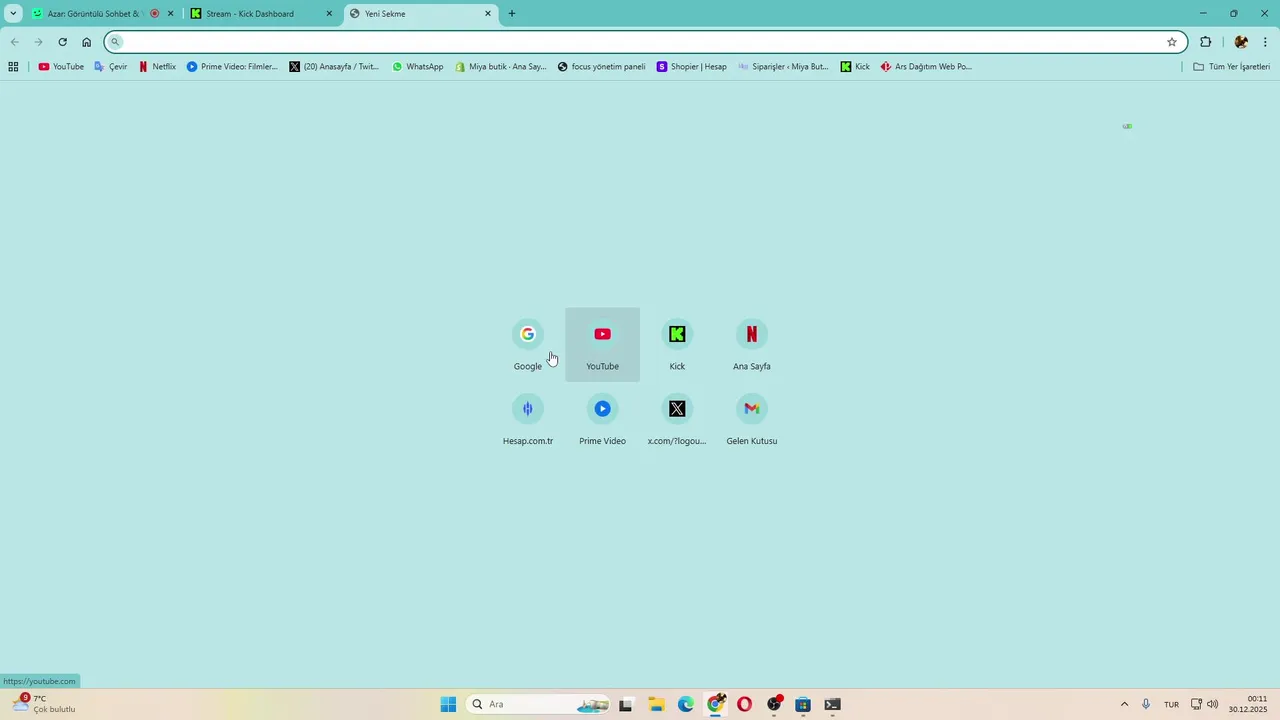Show hidden system tray icons
The width and height of the screenshot is (1280, 720).
1124,704
